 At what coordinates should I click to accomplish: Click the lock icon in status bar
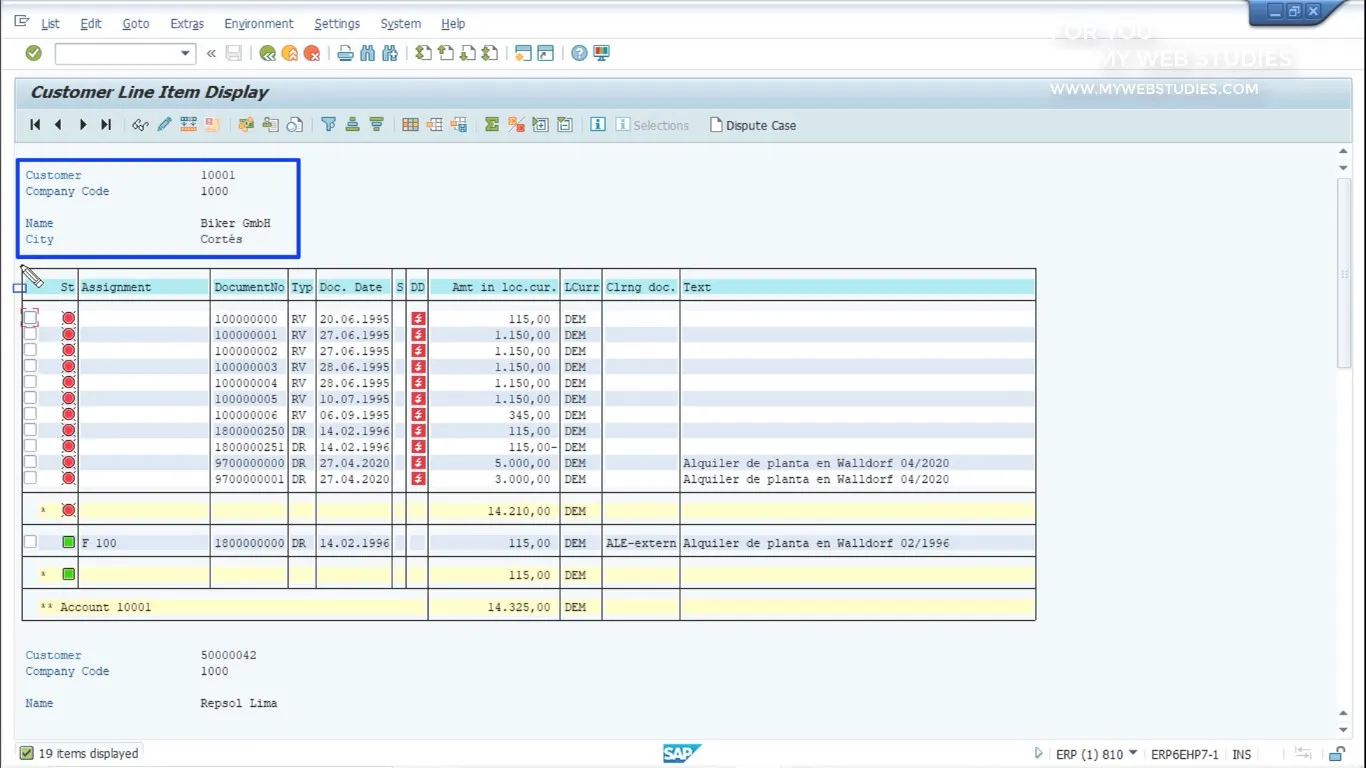1337,754
